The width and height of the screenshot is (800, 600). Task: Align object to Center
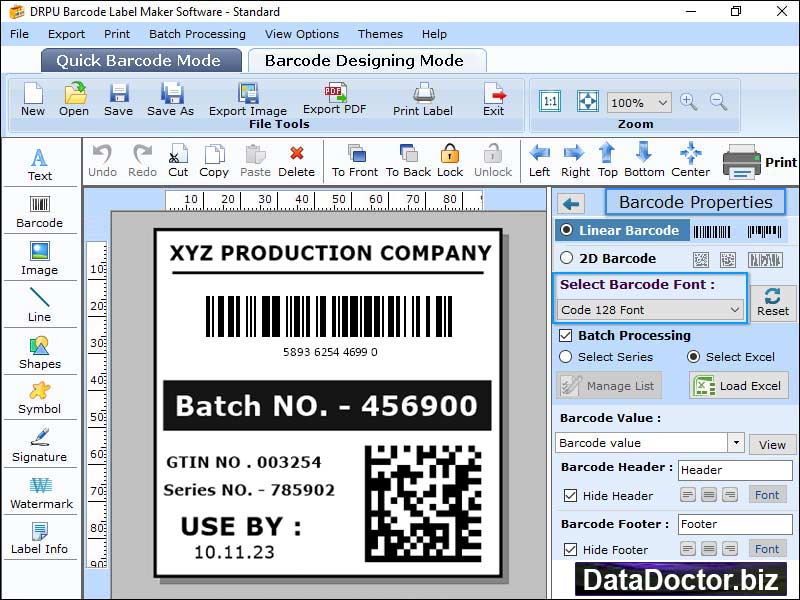(x=690, y=160)
